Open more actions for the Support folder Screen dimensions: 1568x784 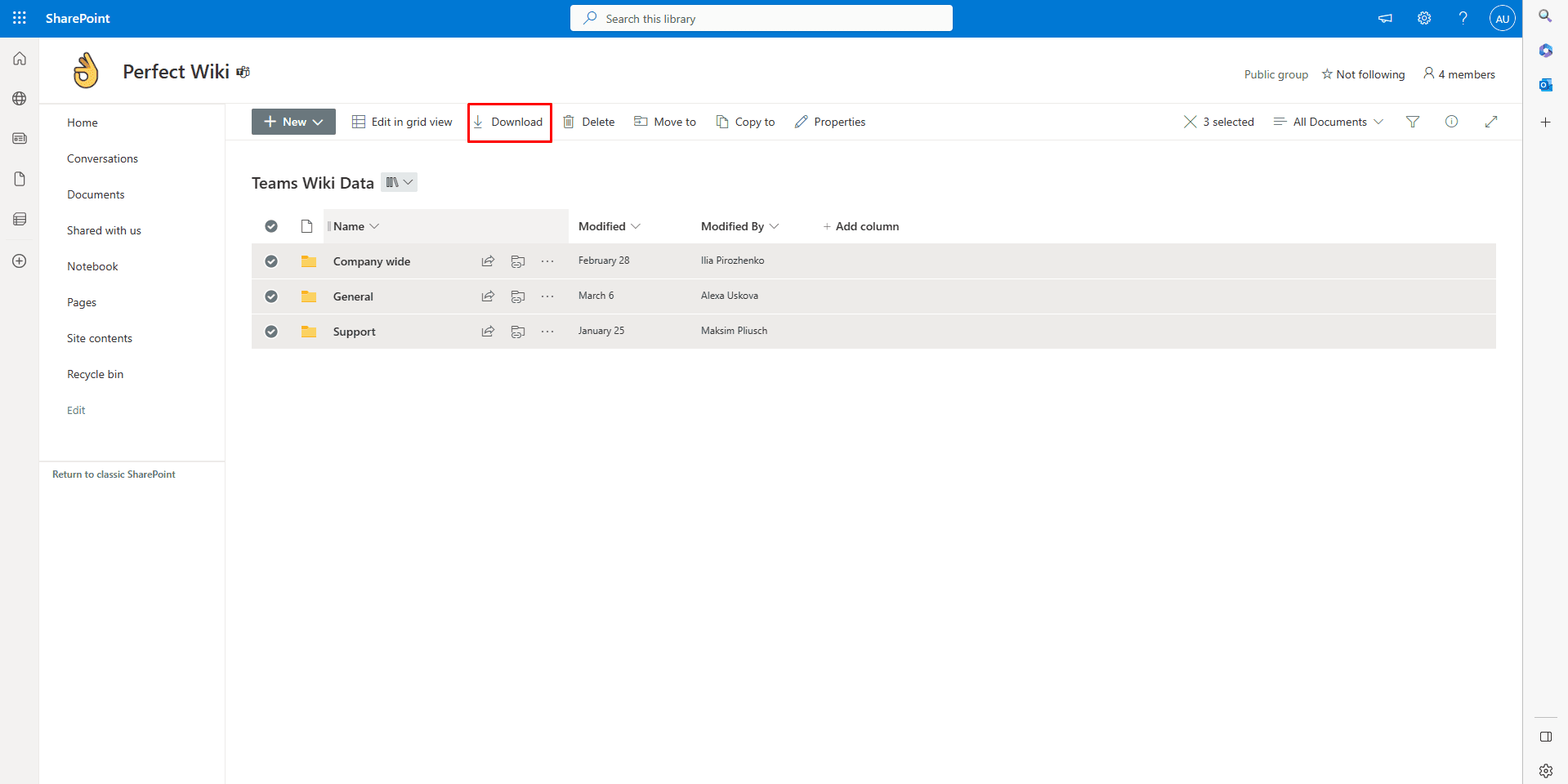point(547,332)
